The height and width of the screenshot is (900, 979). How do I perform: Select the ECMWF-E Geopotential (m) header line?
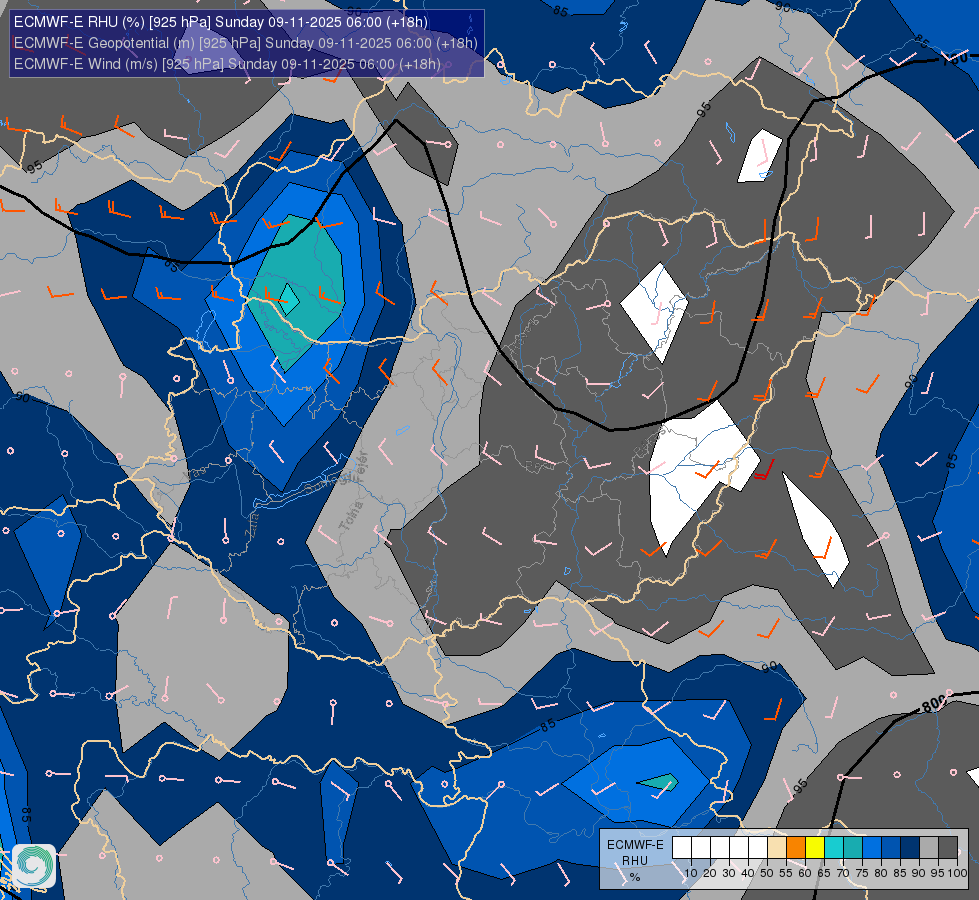245,43
